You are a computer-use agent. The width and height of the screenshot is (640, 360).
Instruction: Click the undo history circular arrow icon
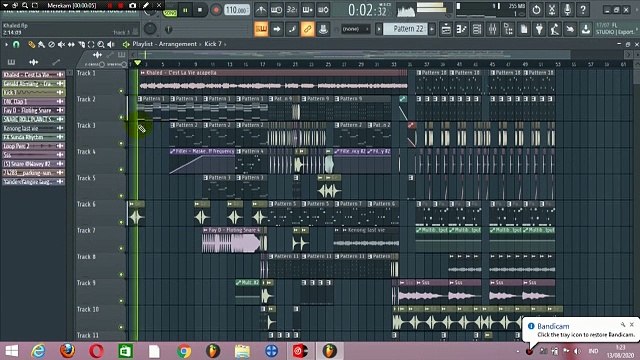pos(536,10)
